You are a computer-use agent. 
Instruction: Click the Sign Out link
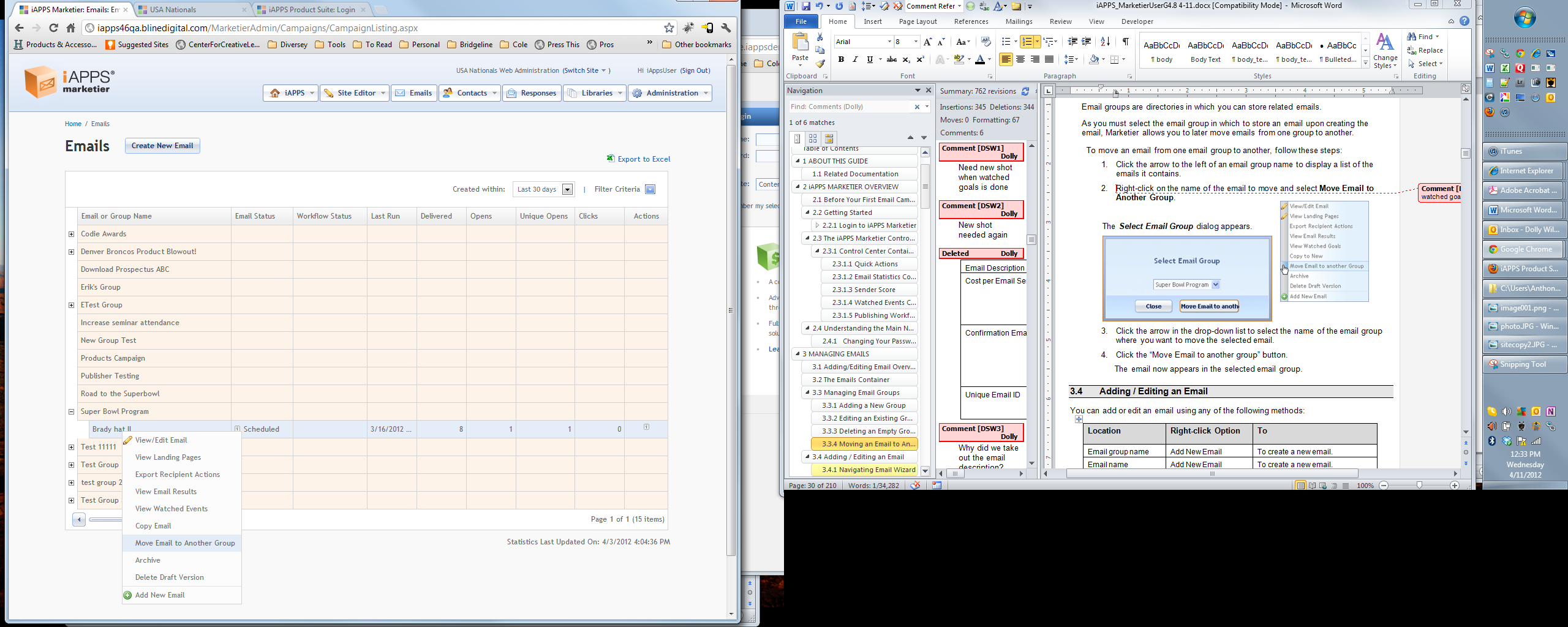695,70
